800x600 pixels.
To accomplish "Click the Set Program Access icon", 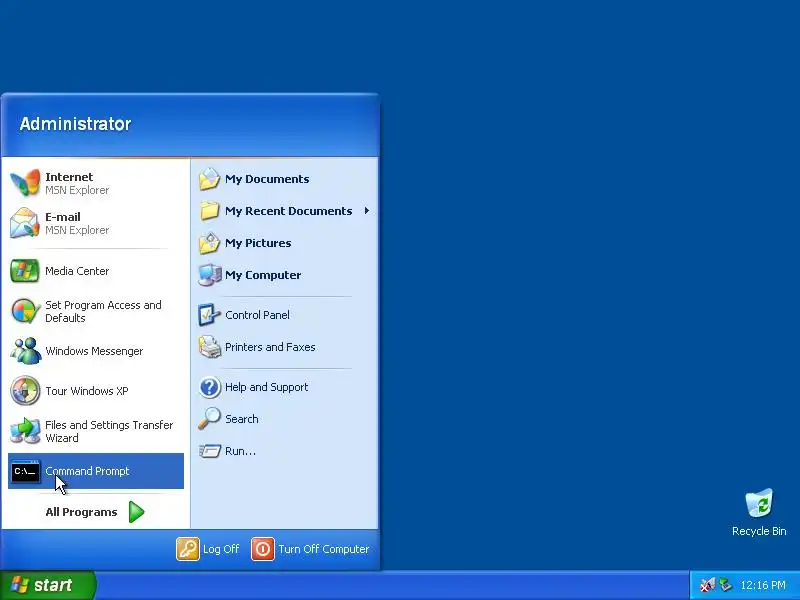I will 25,311.
